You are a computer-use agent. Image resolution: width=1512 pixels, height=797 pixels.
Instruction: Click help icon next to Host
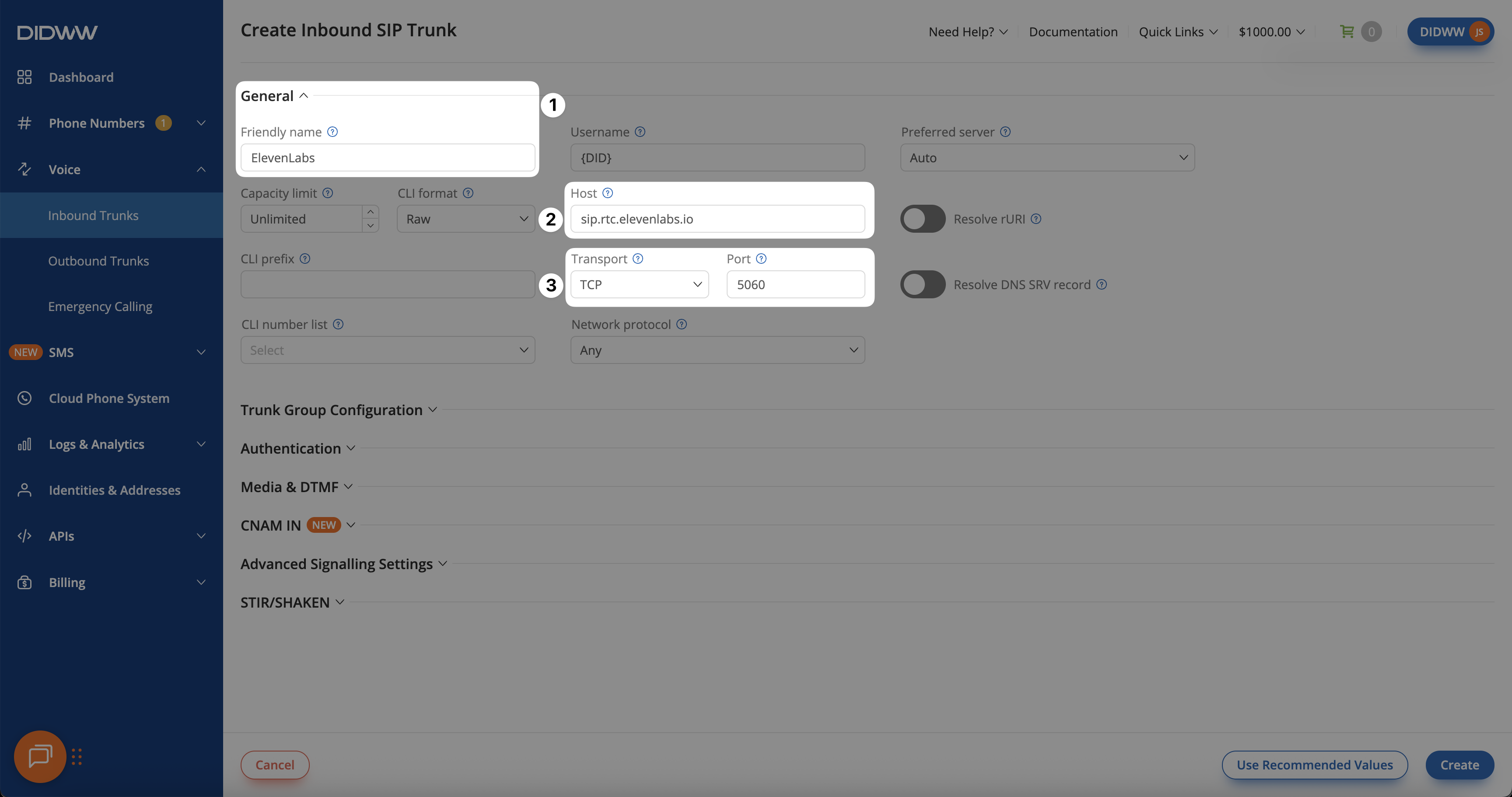pos(608,193)
